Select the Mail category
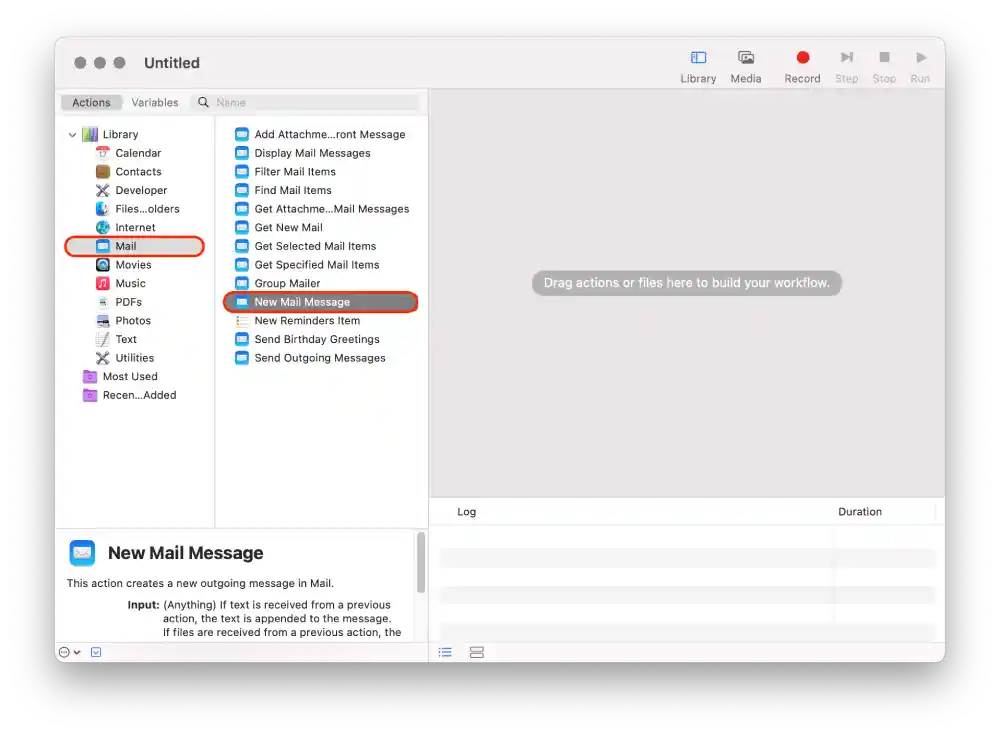The image size is (1000, 735). (135, 246)
